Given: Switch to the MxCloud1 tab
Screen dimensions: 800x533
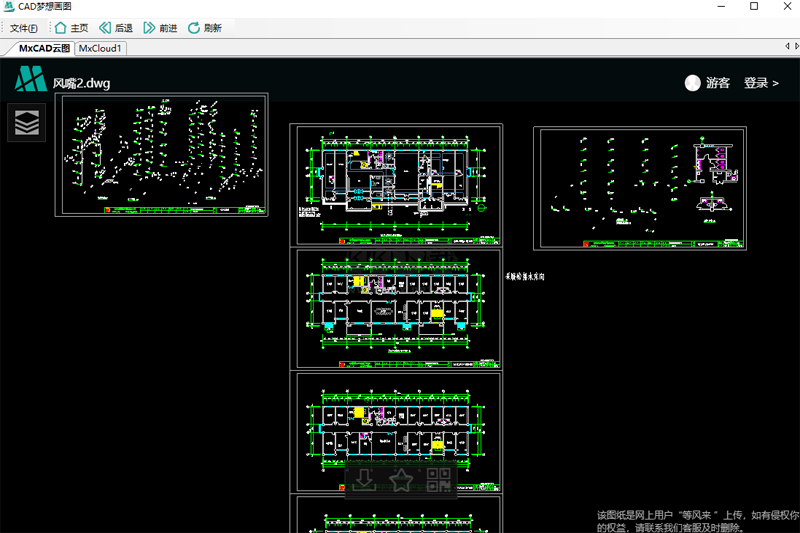Looking at the screenshot, I should point(100,48).
